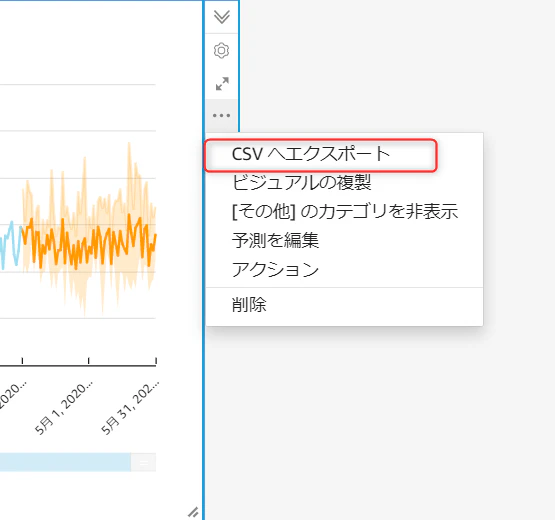Click the range slider right handle
Screen dimensions: 555x520
[x=143, y=462]
